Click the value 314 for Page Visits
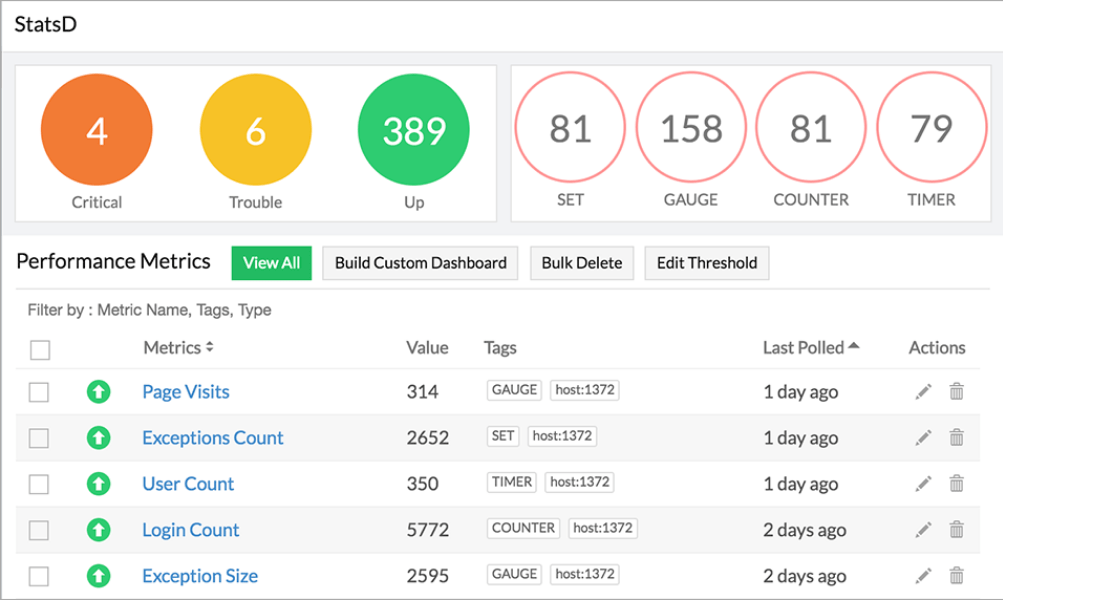 422,392
